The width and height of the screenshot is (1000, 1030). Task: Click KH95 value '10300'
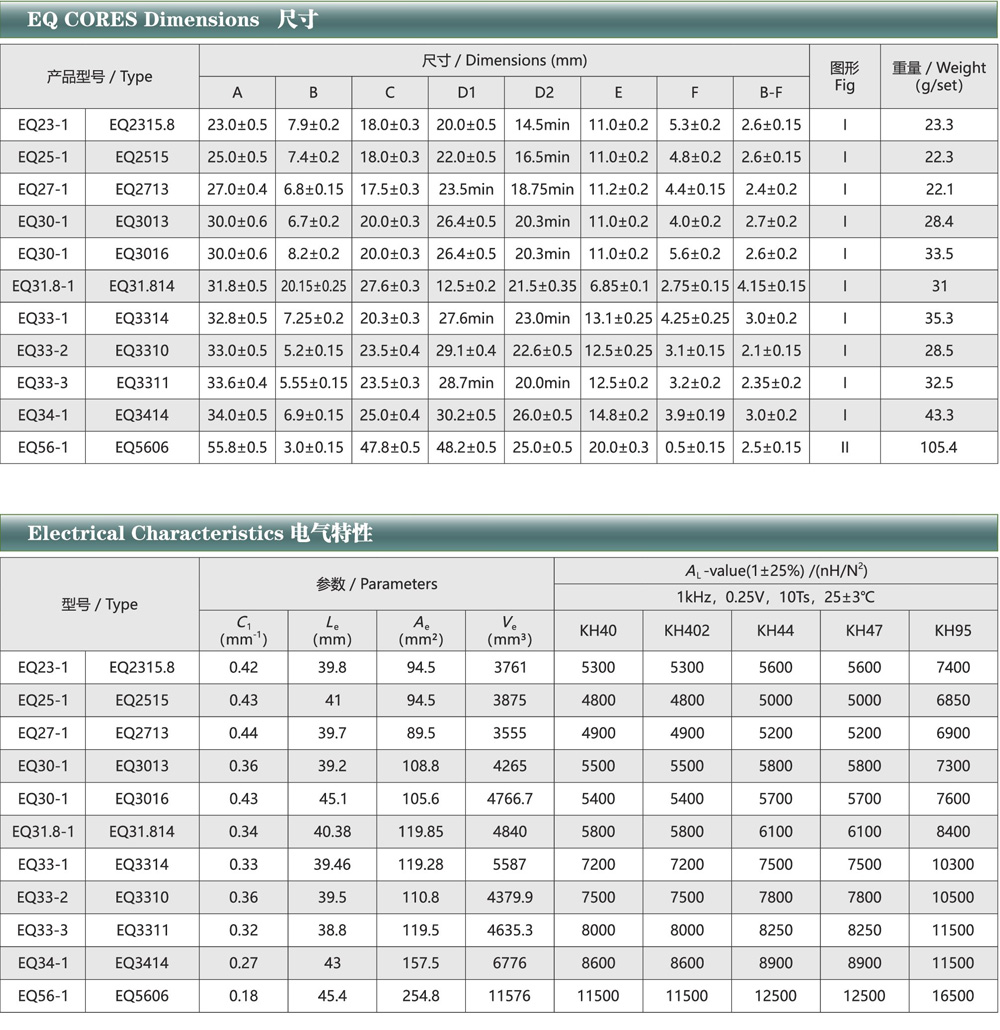(x=953, y=864)
